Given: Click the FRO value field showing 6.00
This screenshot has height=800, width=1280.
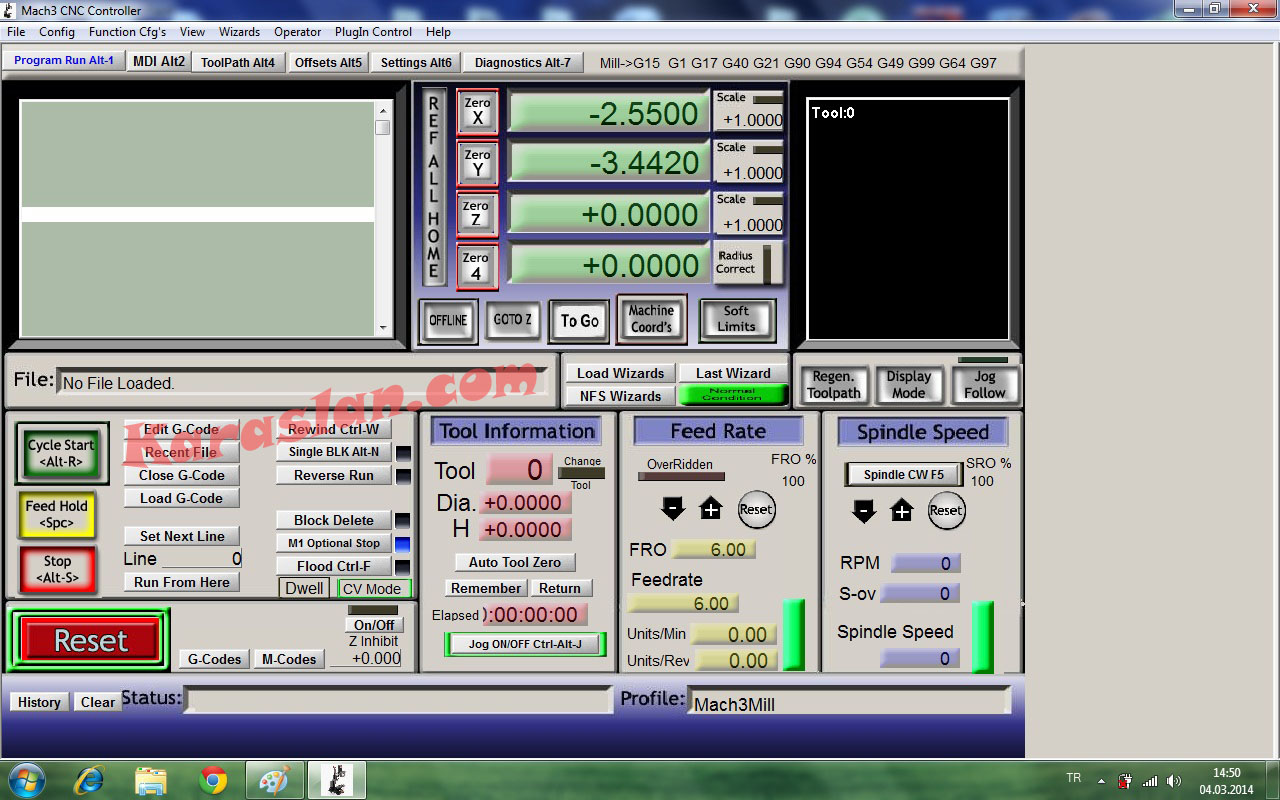Looking at the screenshot, I should click(713, 549).
